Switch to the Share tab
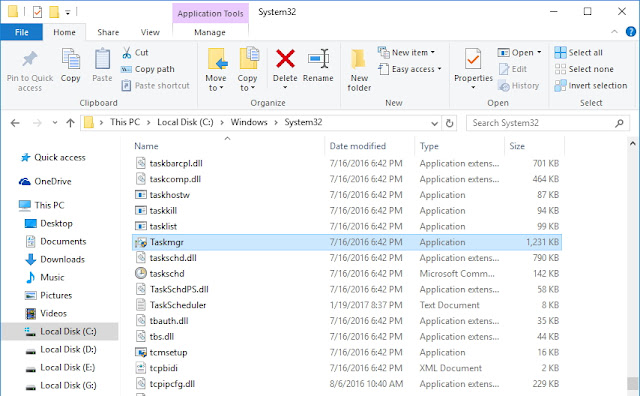This screenshot has width=640, height=396. click(108, 32)
